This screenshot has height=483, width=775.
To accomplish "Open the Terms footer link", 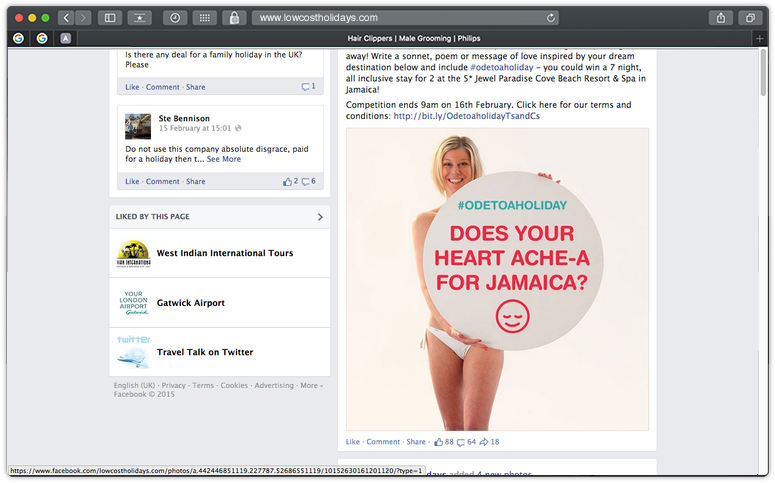I will 203,386.
